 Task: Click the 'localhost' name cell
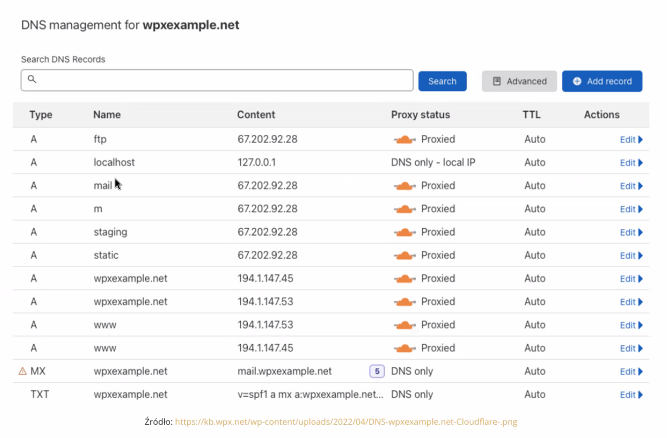pos(114,162)
